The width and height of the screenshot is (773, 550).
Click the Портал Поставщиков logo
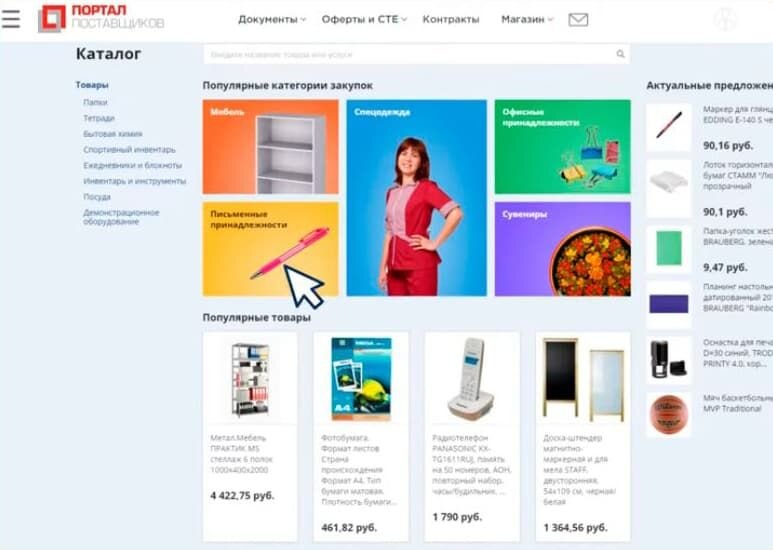coord(101,18)
